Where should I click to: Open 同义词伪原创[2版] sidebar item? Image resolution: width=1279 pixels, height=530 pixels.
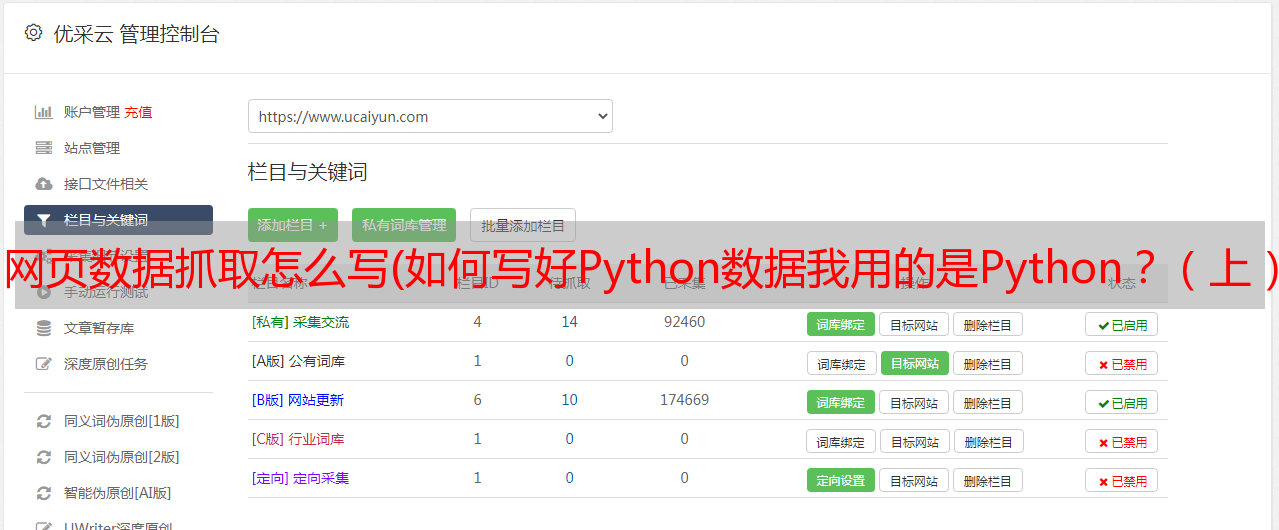(122, 457)
